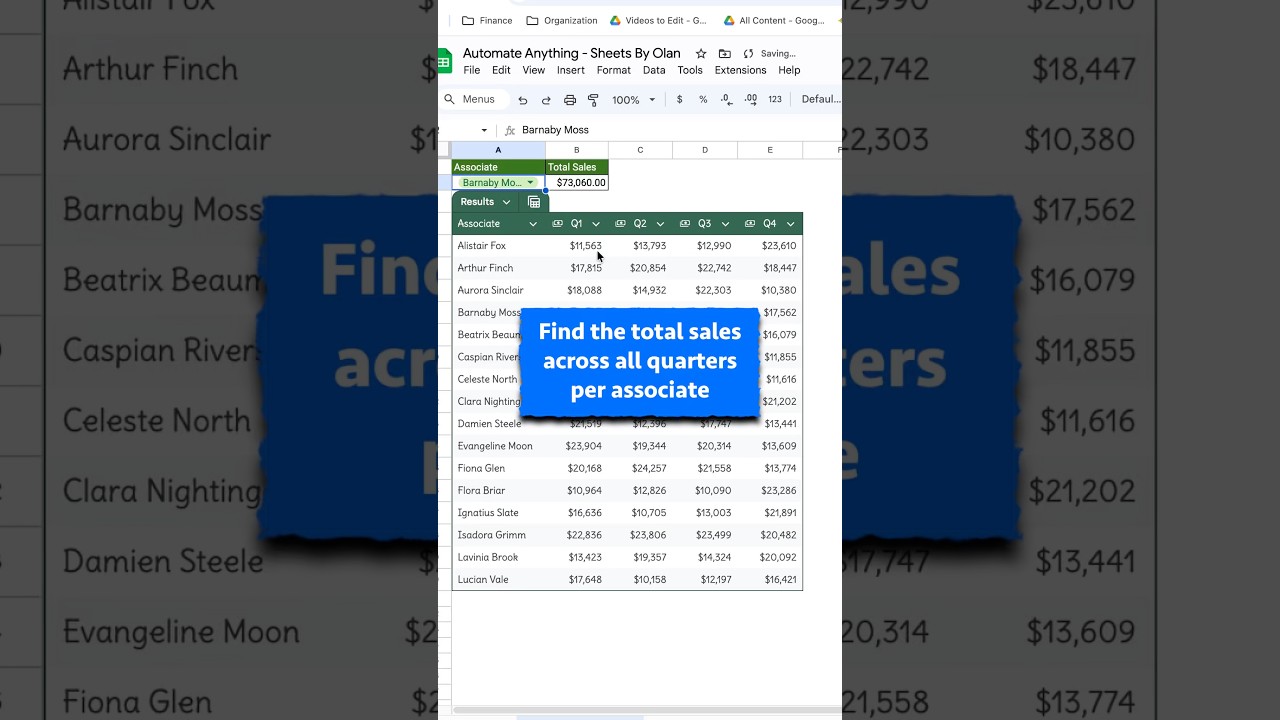Click the Q1 column currency type icon
Screen dimensions: 1280x720
pos(558,224)
